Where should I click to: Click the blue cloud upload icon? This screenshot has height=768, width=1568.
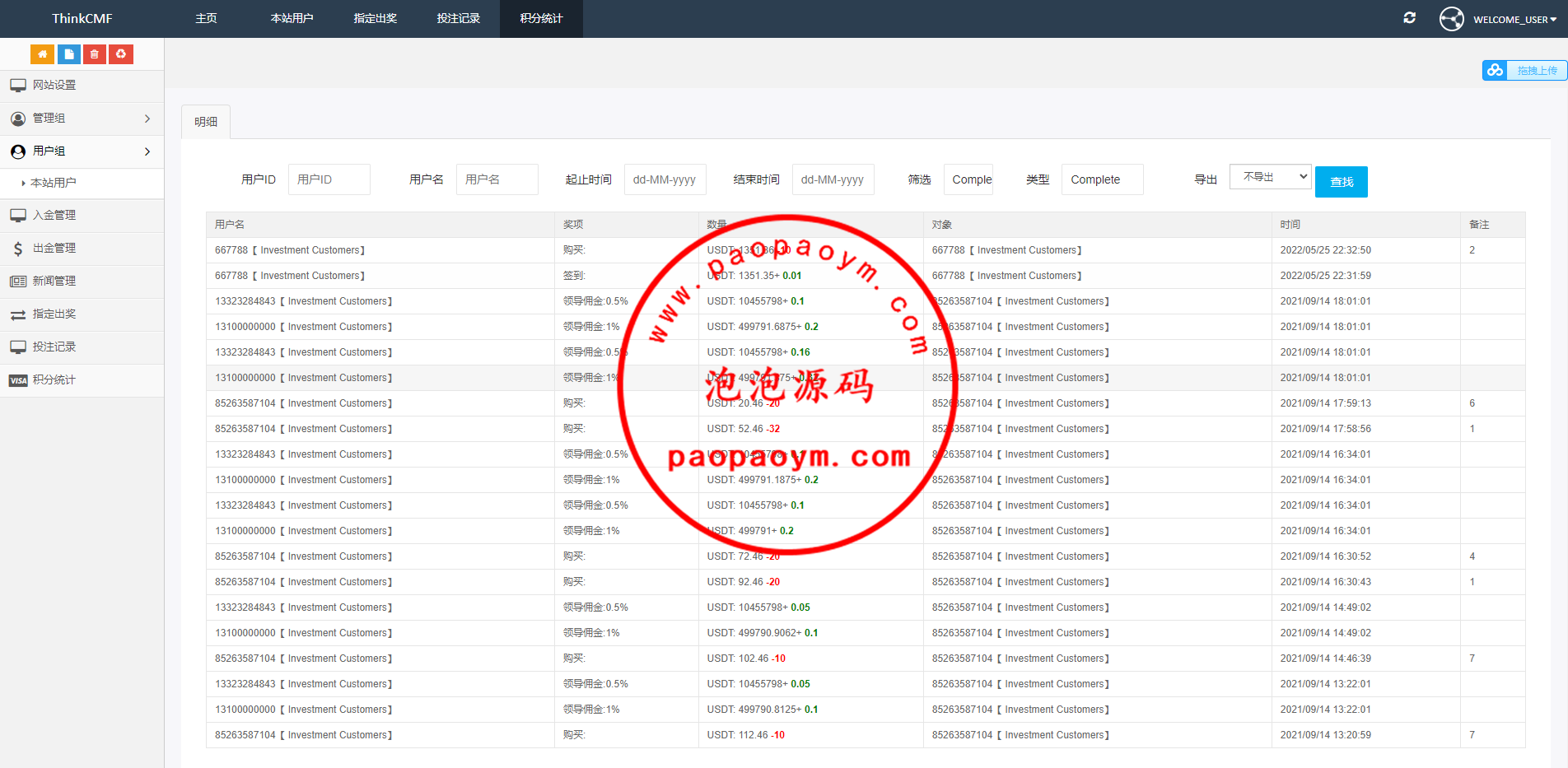point(1495,71)
